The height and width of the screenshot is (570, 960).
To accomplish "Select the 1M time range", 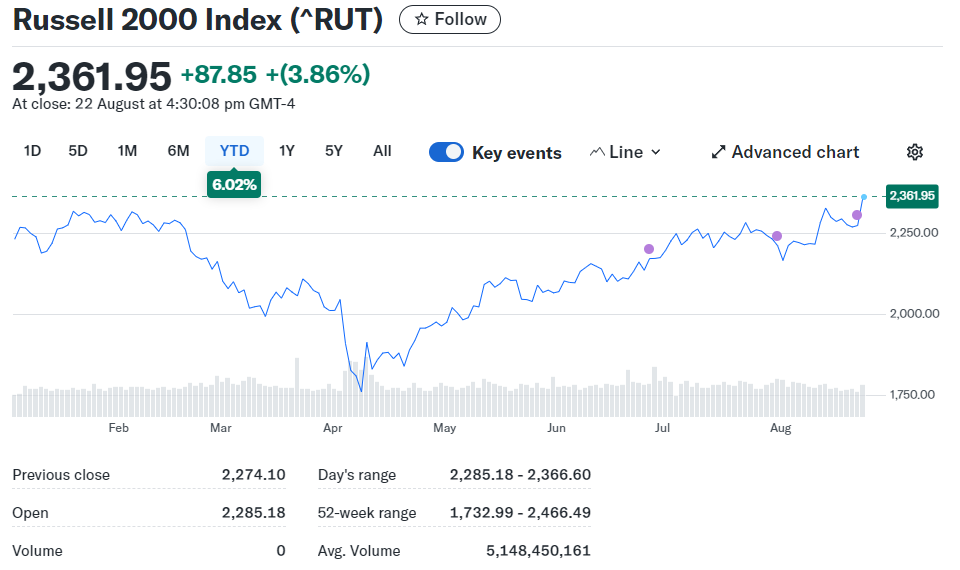I will [x=127, y=151].
